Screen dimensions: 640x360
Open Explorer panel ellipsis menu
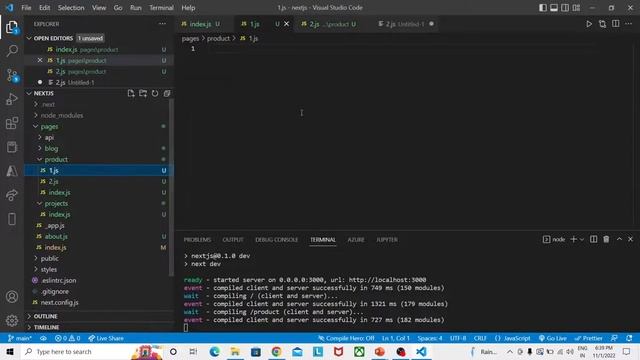tap(162, 24)
